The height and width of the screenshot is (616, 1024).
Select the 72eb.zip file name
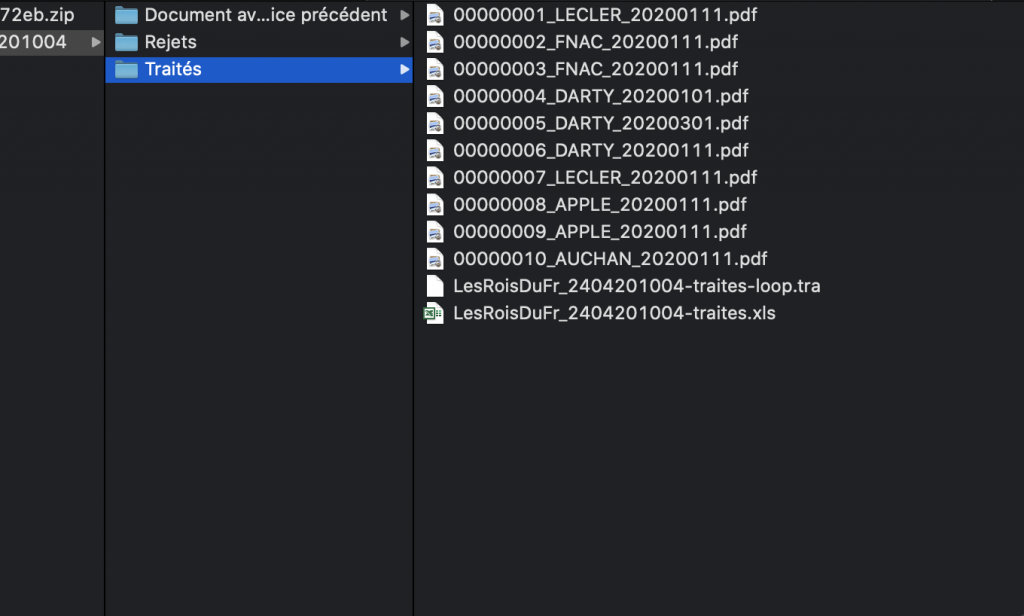click(x=37, y=15)
